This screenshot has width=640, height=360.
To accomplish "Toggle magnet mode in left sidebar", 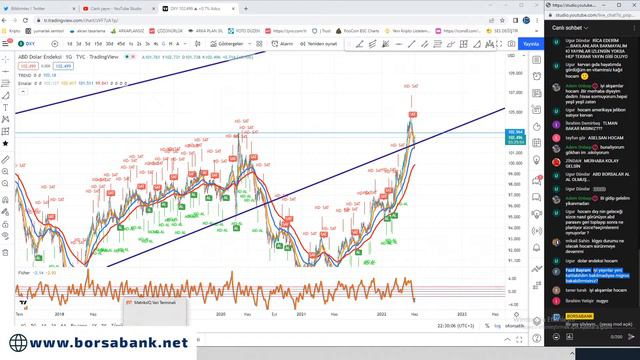I will (5, 200).
